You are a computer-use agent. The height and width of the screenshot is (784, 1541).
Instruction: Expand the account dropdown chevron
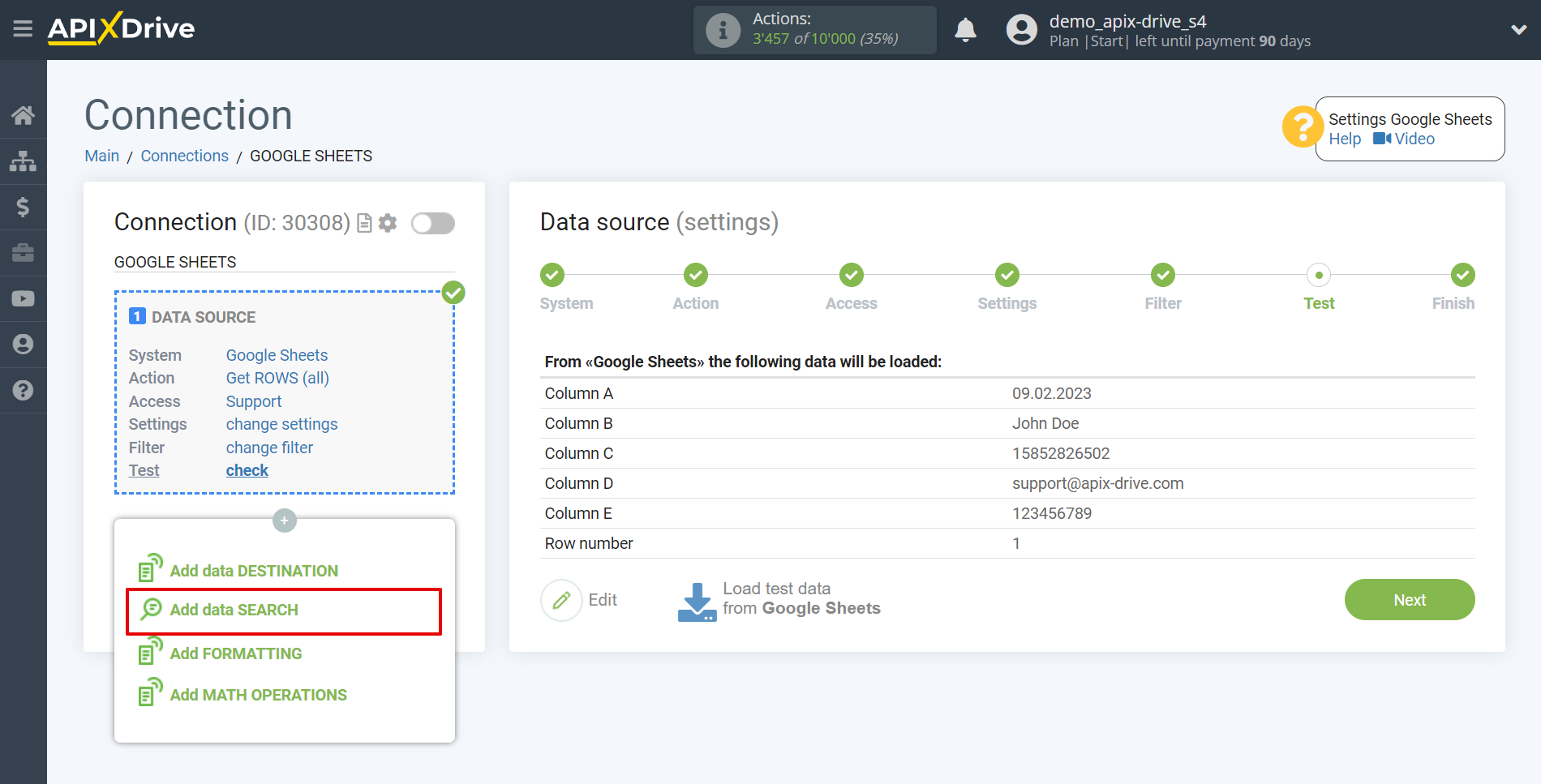tap(1518, 30)
